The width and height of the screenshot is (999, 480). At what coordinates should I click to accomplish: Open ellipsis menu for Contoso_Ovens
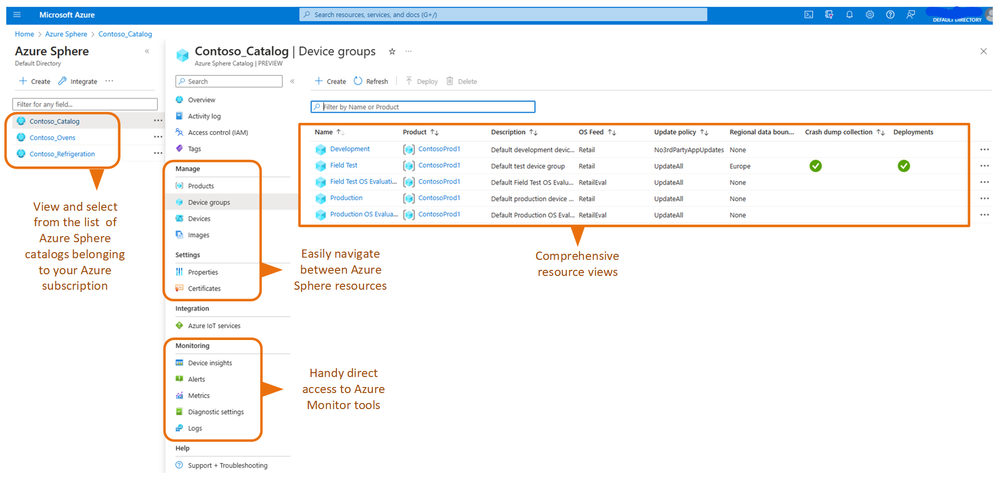click(x=158, y=137)
